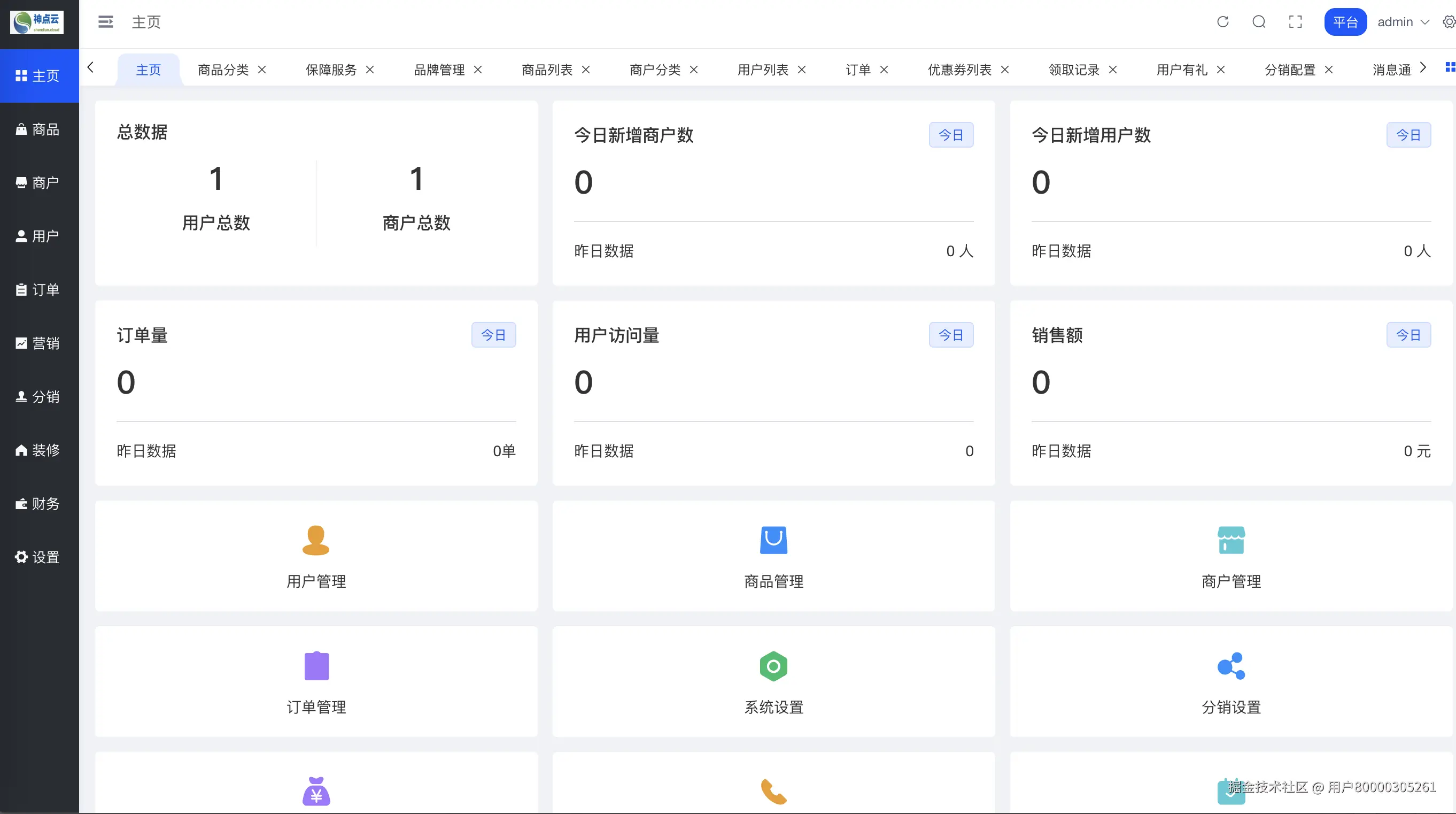Open 系统设置 hexagon icon
The width and height of the screenshot is (1456, 814).
[773, 666]
